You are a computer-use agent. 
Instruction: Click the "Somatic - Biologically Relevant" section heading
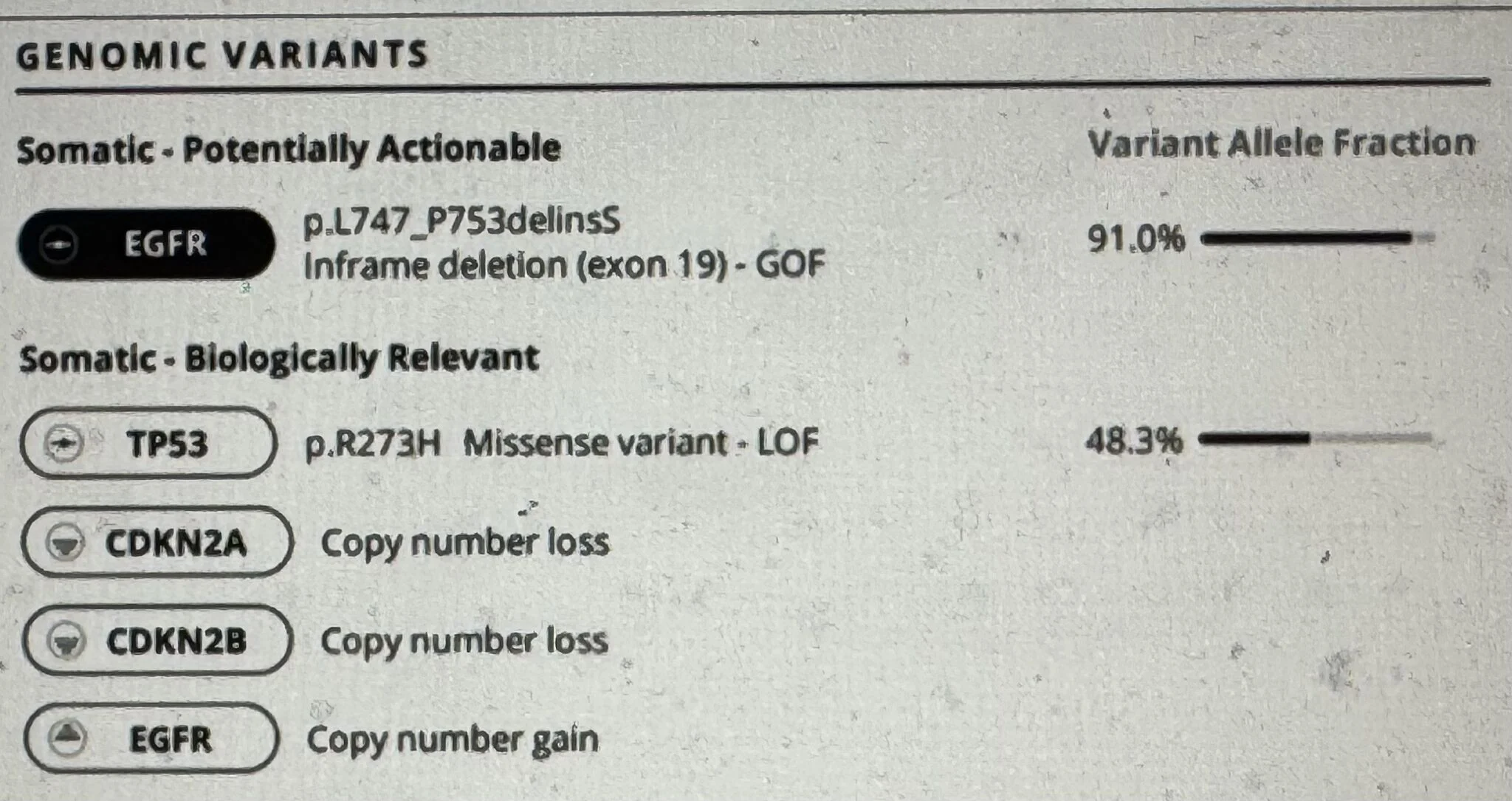279,359
